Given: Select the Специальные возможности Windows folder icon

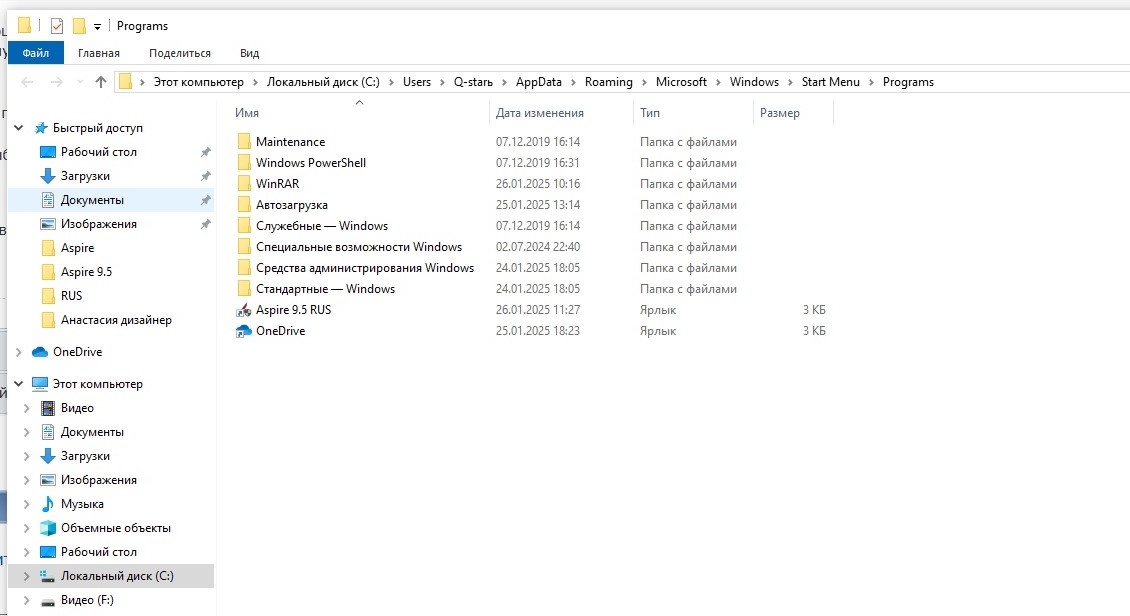Looking at the screenshot, I should coord(244,246).
